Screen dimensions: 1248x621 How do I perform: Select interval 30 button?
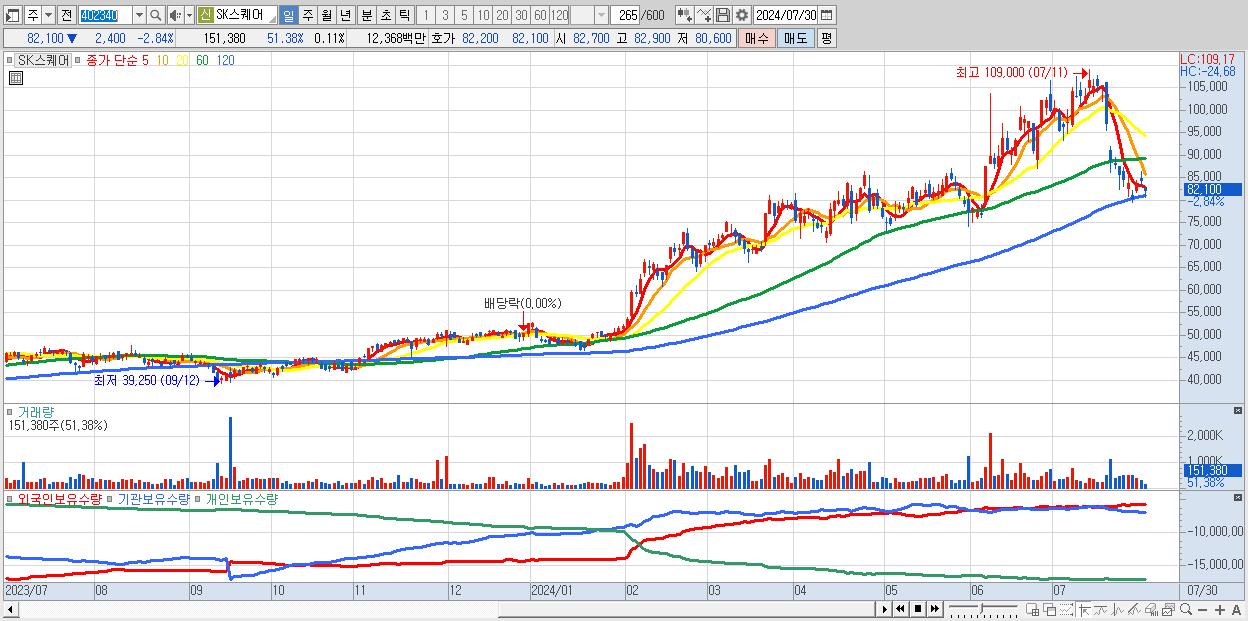pos(521,15)
